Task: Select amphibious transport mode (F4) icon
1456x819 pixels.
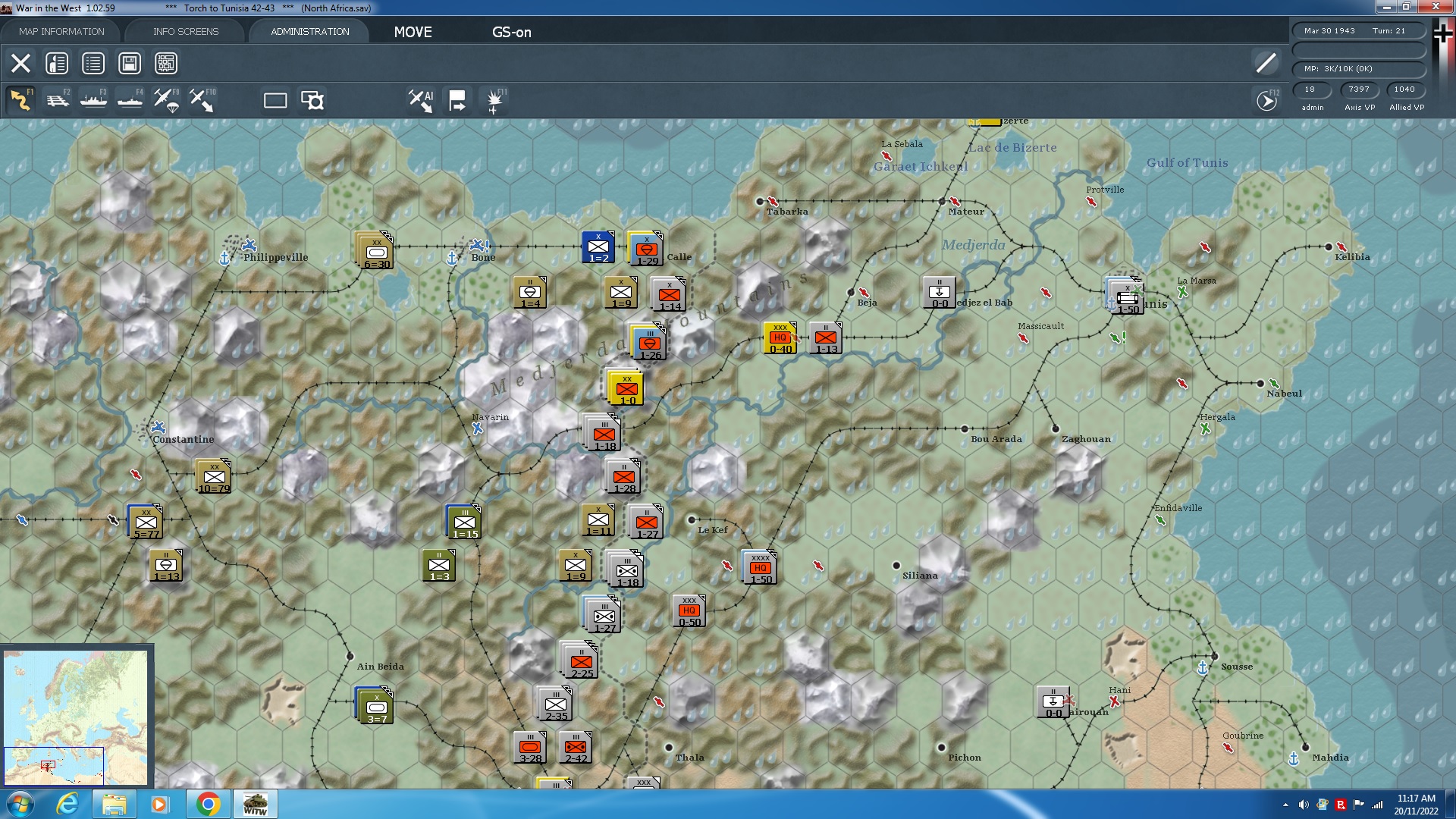Action: click(x=130, y=100)
